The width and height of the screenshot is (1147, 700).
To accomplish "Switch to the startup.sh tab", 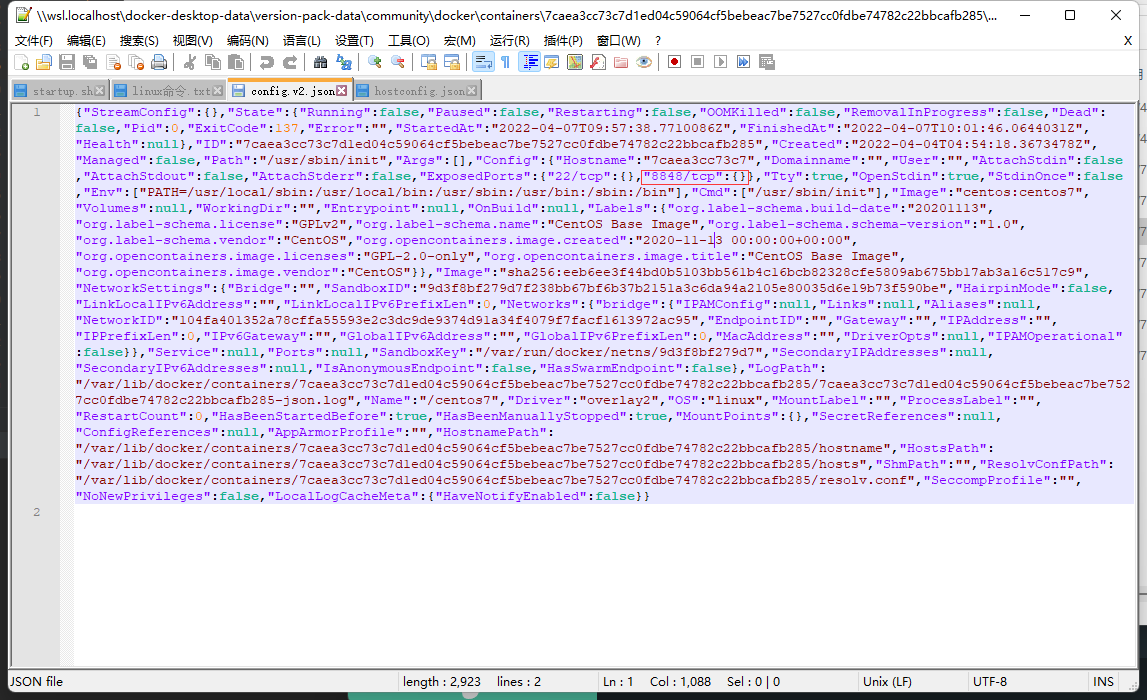I will tap(61, 91).
